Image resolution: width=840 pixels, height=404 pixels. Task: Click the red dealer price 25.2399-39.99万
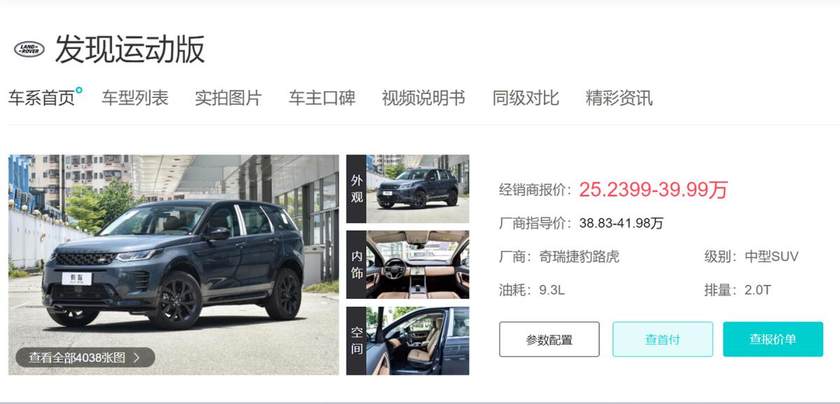click(x=654, y=189)
